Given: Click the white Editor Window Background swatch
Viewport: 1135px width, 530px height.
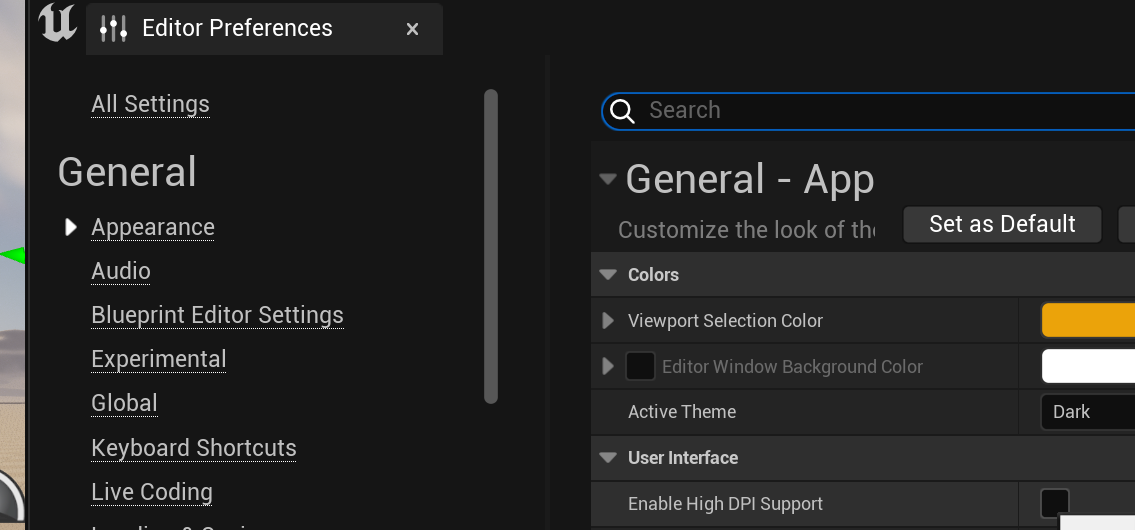Looking at the screenshot, I should point(1087,367).
